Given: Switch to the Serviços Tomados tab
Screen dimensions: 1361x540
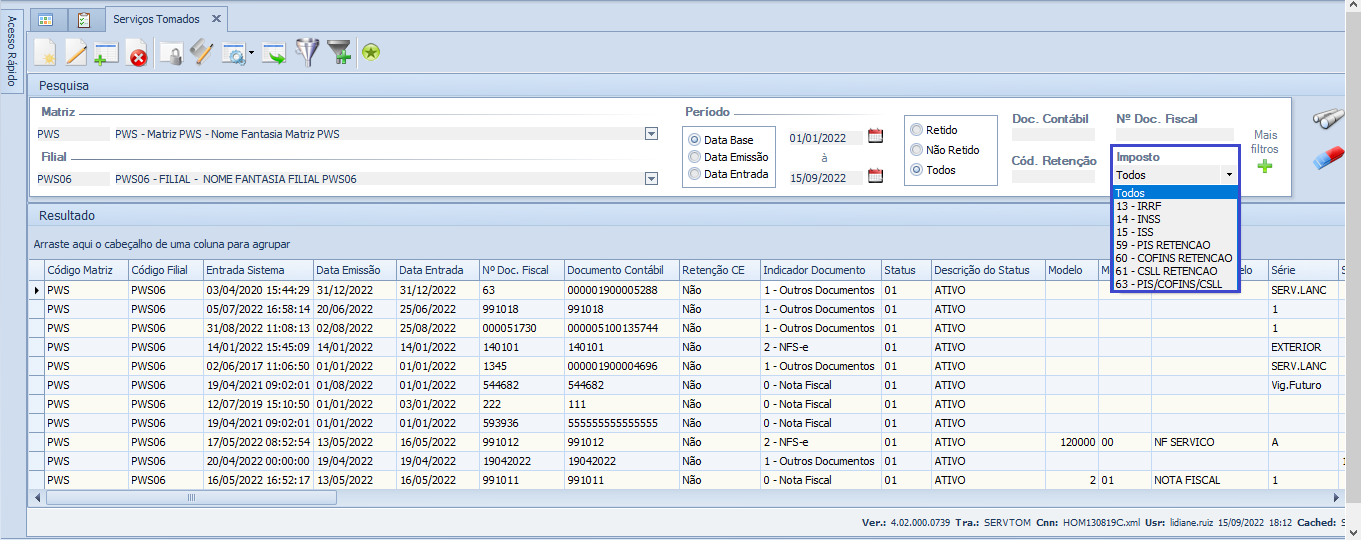Looking at the screenshot, I should (156, 19).
